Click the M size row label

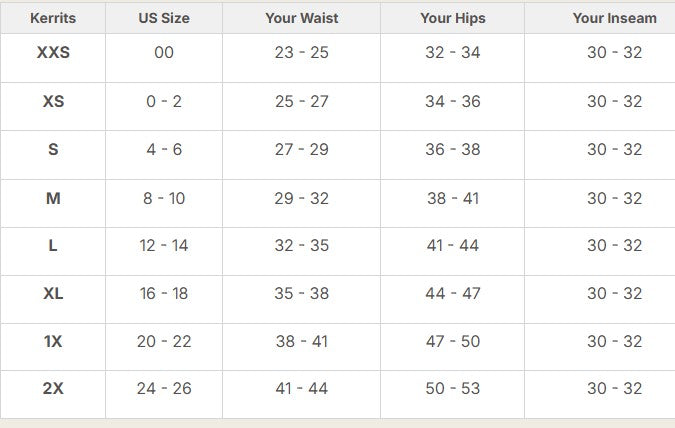[53, 198]
